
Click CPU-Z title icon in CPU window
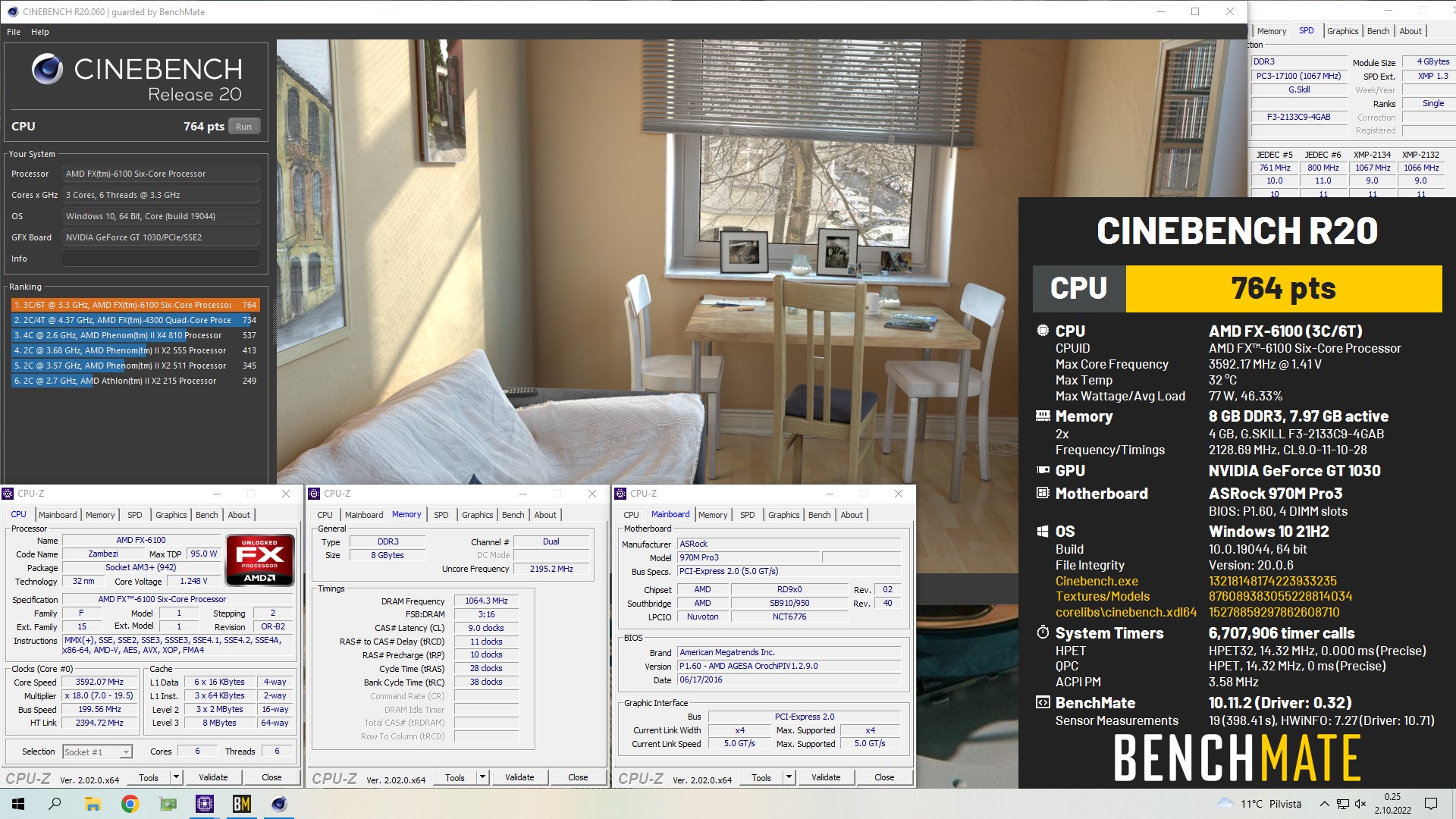pyautogui.click(x=8, y=494)
